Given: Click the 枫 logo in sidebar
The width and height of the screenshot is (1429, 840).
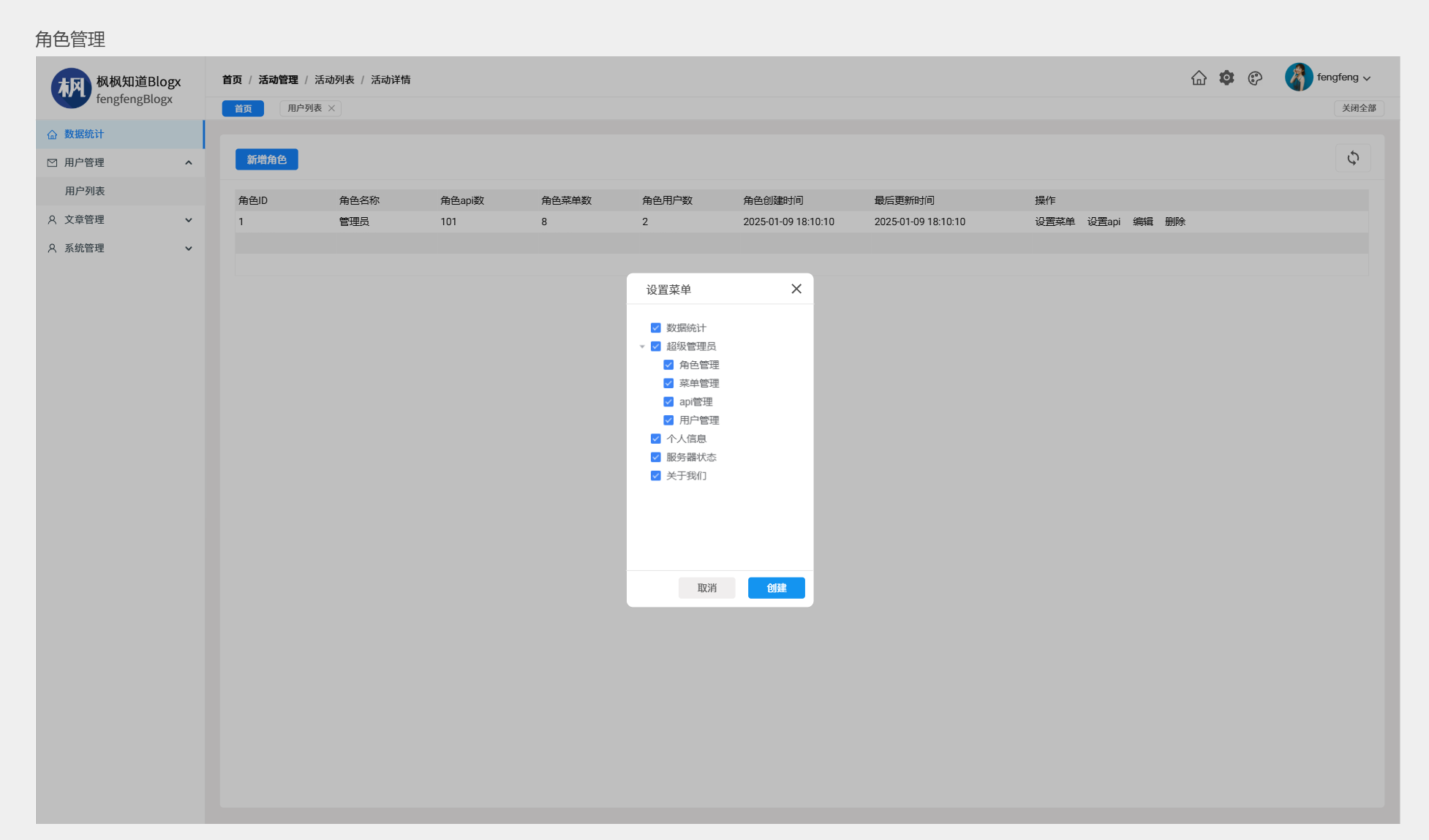Looking at the screenshot, I should coord(71,88).
